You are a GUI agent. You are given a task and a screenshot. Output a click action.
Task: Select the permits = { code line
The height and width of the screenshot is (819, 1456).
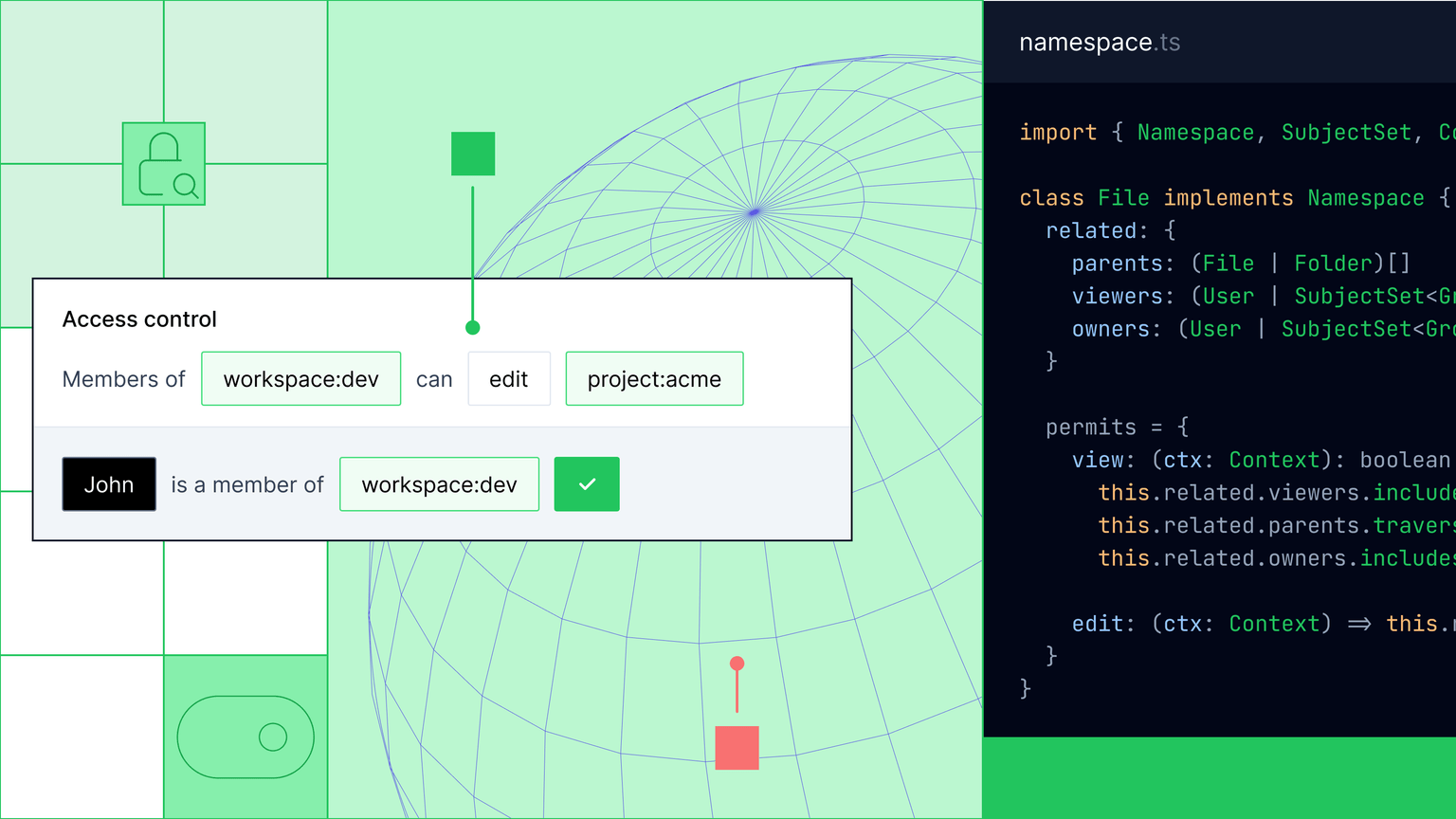click(x=1117, y=428)
